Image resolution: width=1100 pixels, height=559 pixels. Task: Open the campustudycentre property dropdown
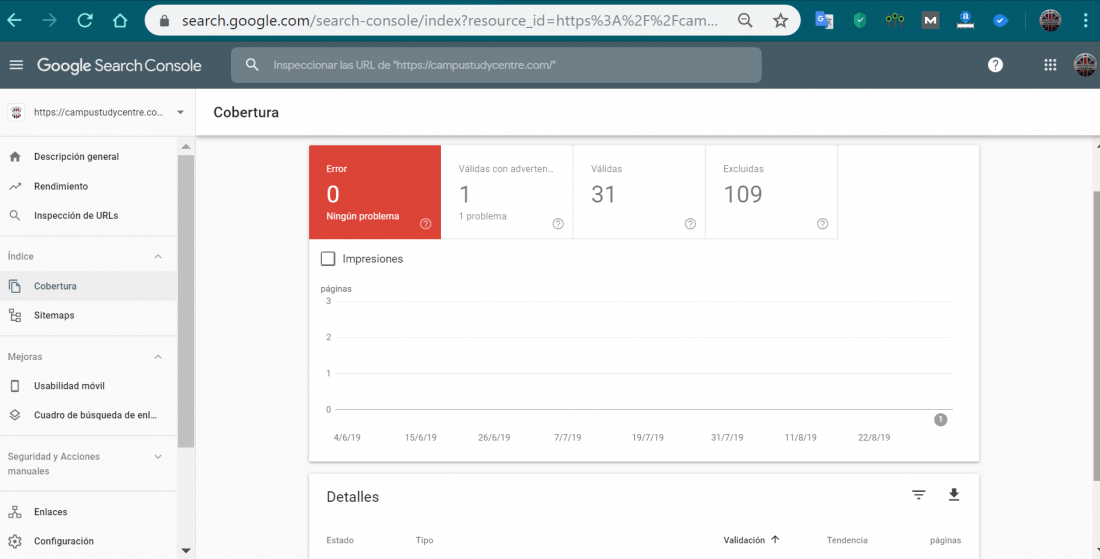[x=180, y=112]
